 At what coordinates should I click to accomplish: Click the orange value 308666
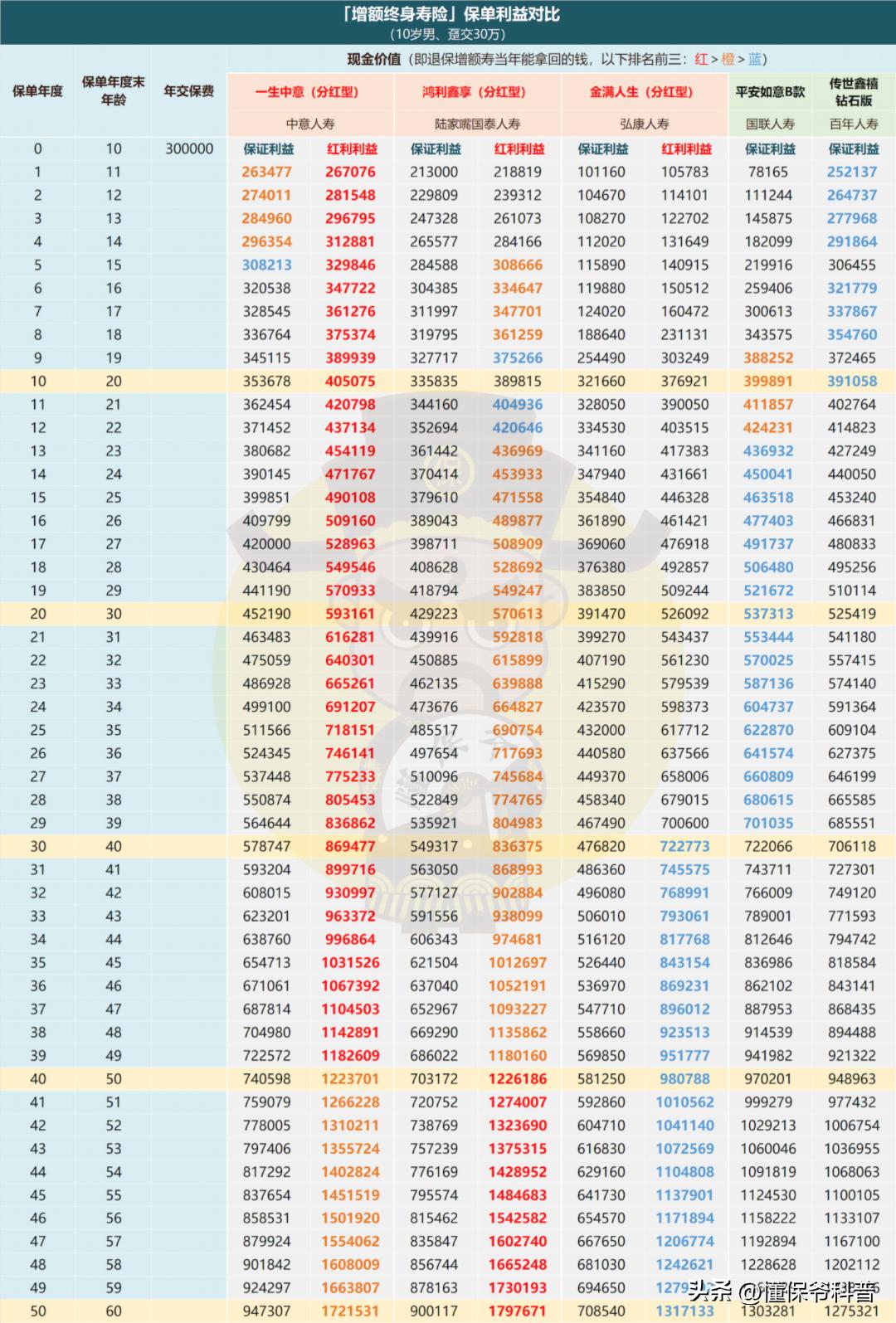[518, 265]
